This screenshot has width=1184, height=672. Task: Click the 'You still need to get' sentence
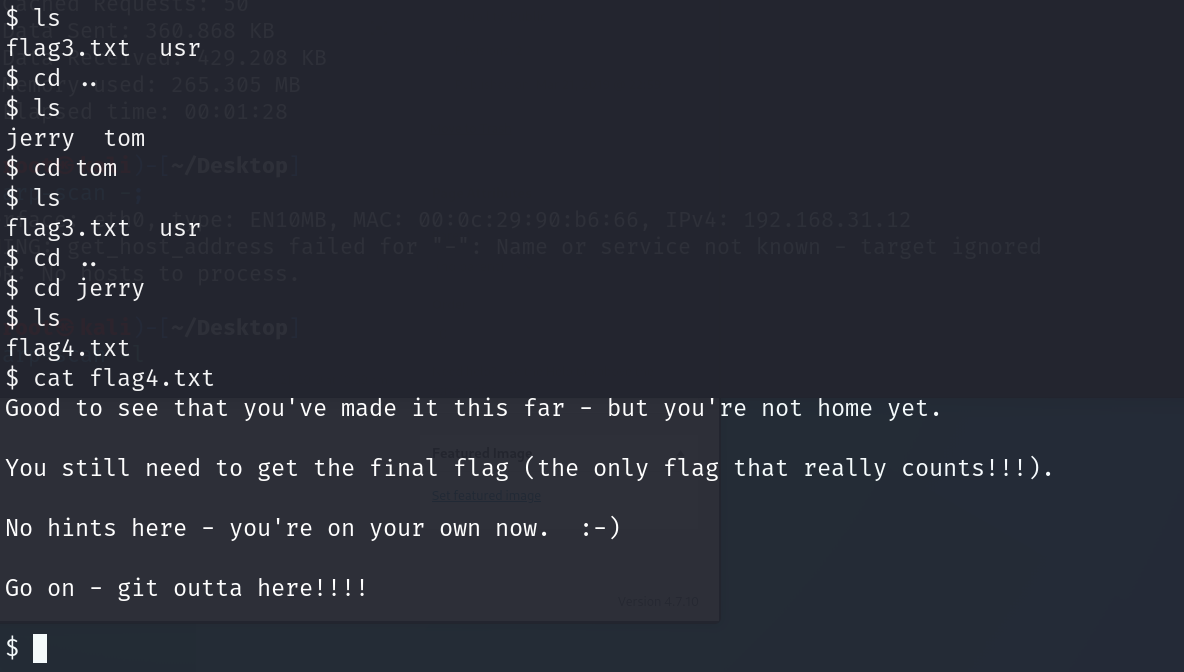click(529, 468)
